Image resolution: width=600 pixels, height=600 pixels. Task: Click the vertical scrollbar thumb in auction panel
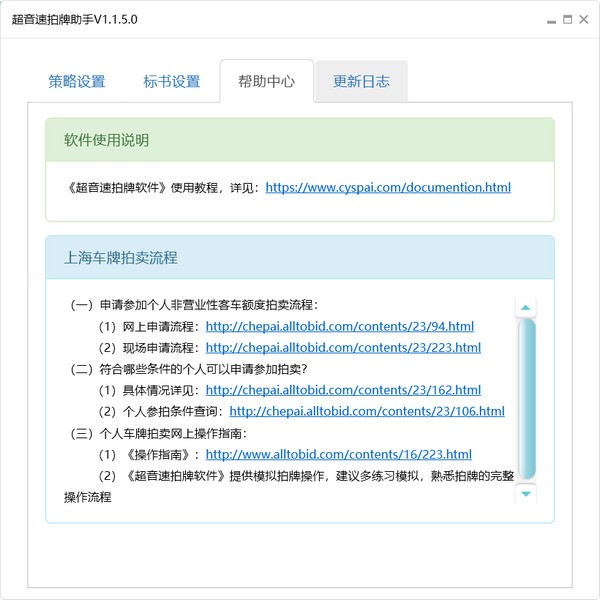coord(526,400)
